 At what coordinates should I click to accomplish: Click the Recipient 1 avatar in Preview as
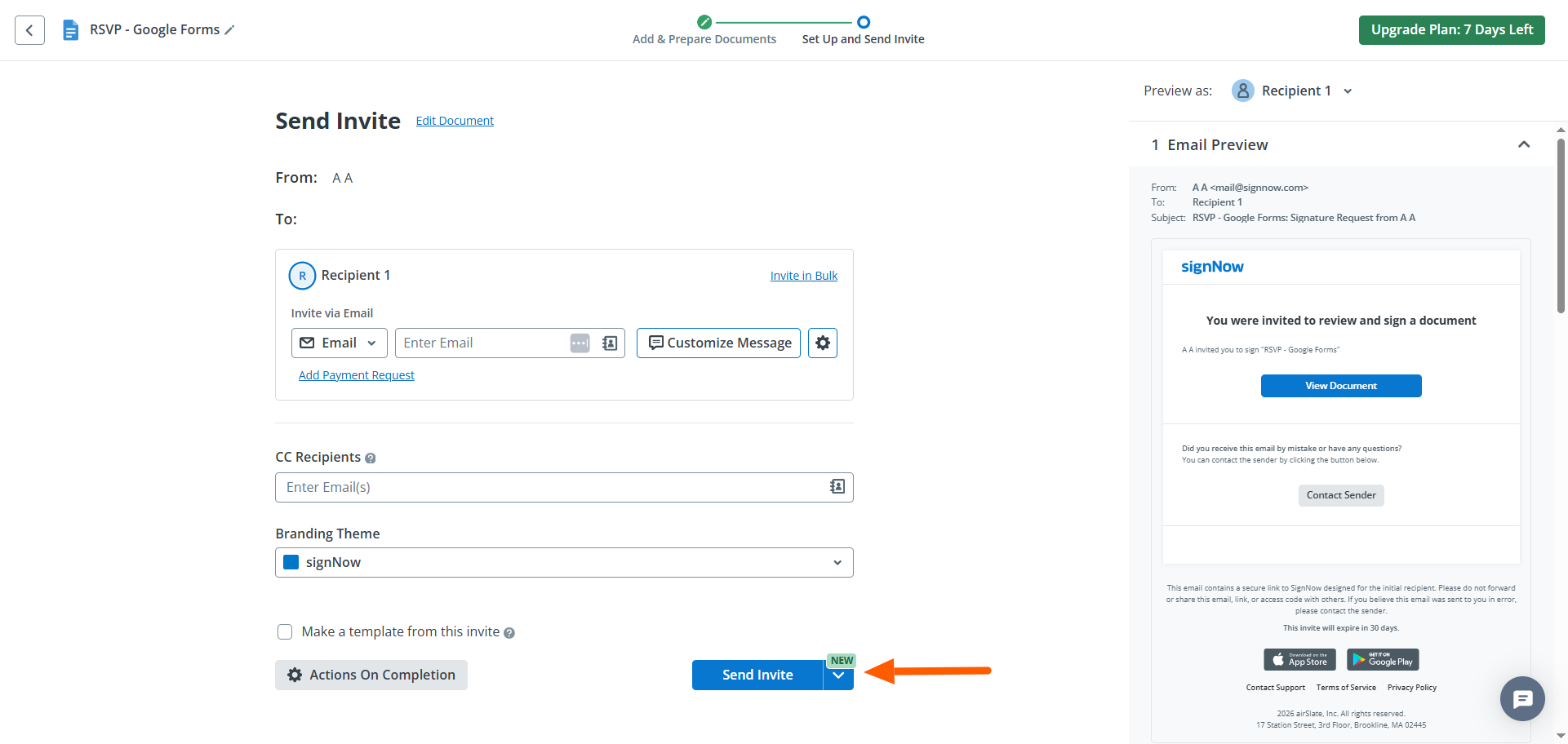(1242, 91)
